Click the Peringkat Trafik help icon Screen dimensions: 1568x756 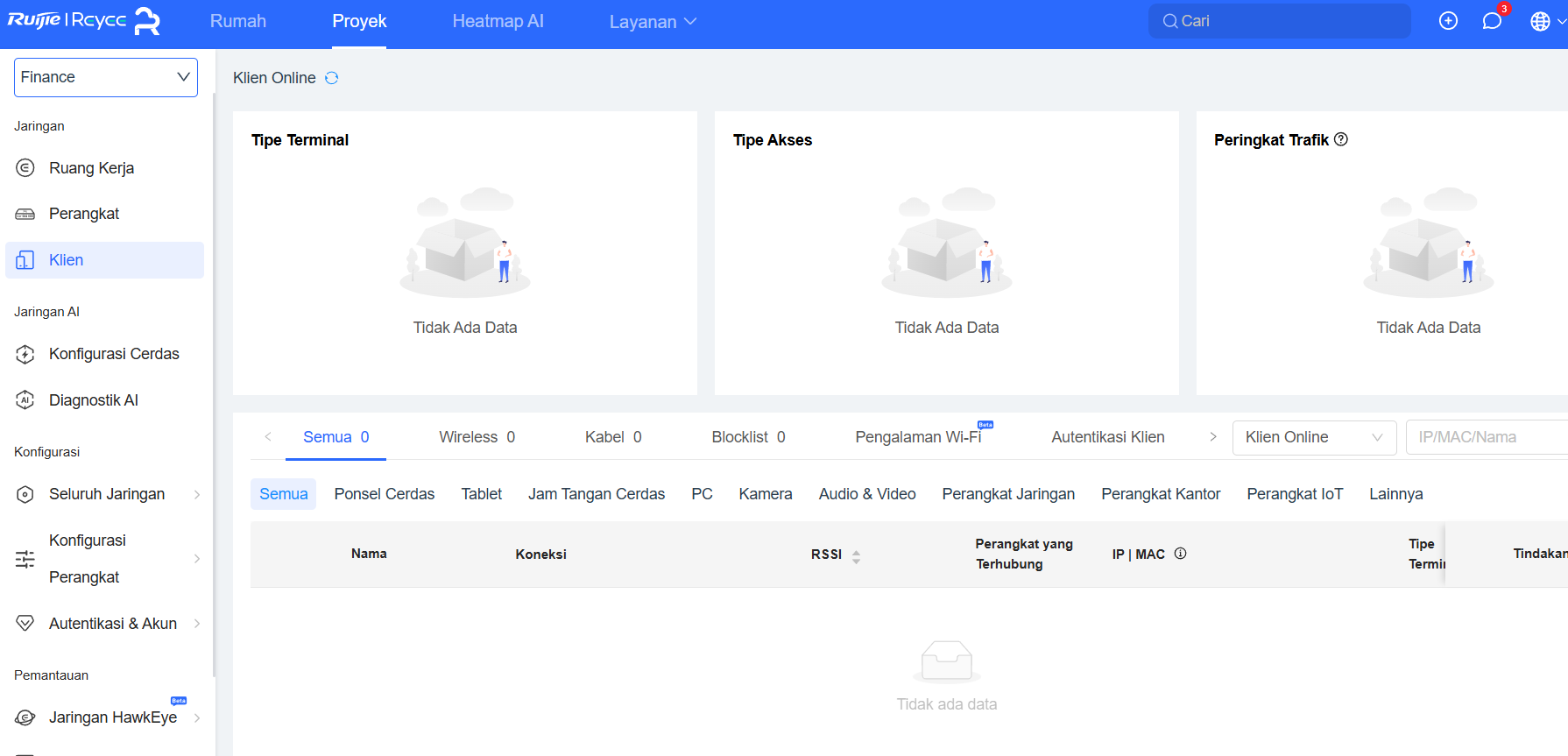point(1341,139)
